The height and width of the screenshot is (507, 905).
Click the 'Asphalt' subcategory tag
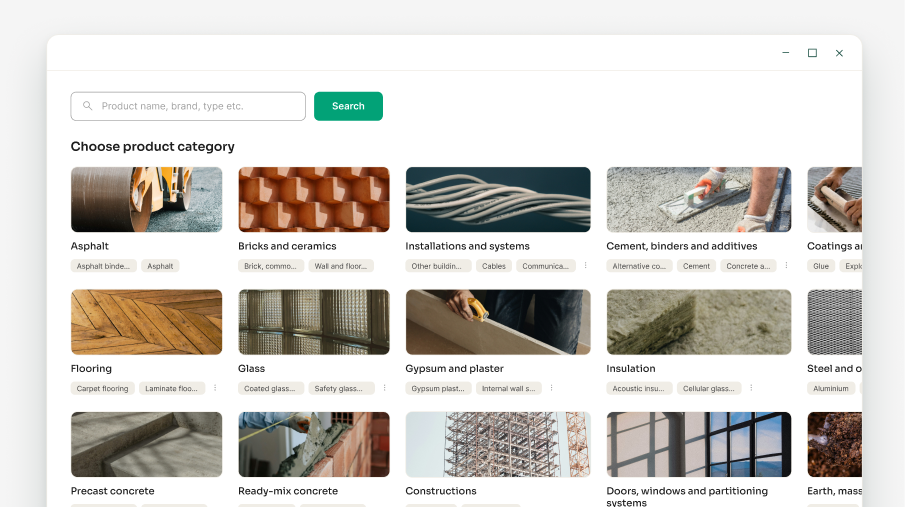[x=160, y=266]
